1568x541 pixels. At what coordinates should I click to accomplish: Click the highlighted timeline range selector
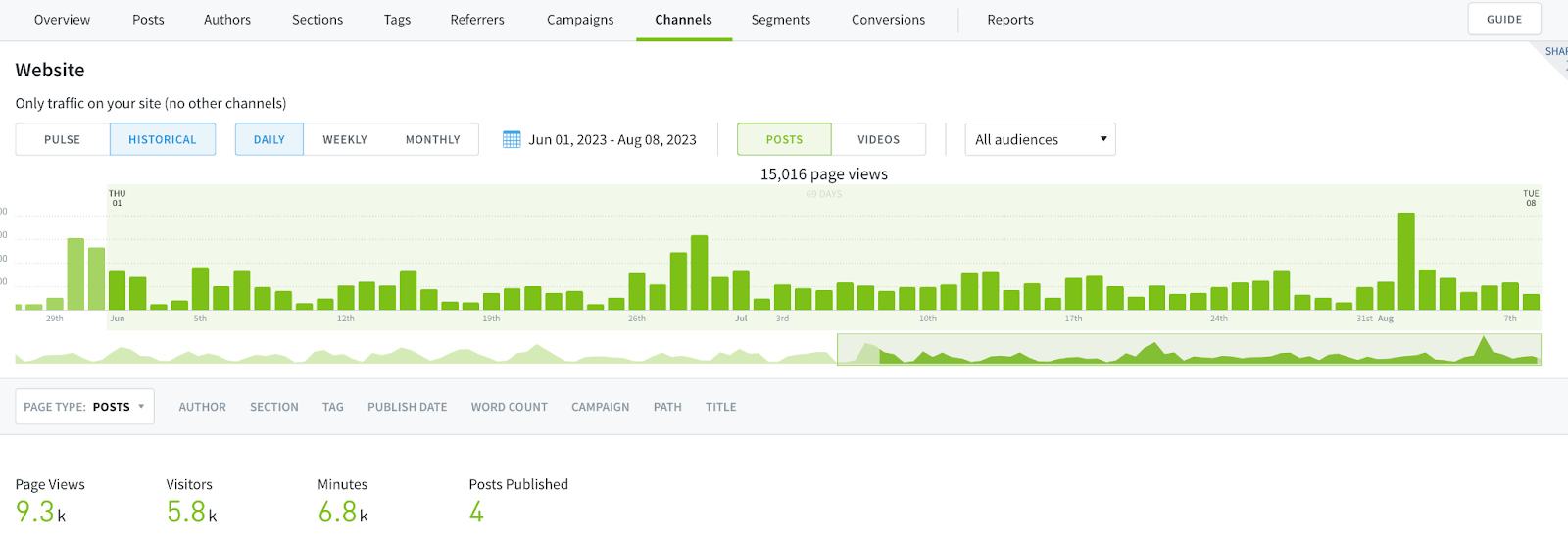point(1188,350)
